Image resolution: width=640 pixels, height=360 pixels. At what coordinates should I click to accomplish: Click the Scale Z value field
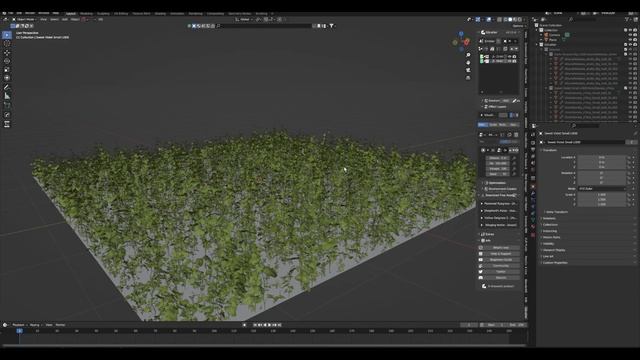[602, 204]
